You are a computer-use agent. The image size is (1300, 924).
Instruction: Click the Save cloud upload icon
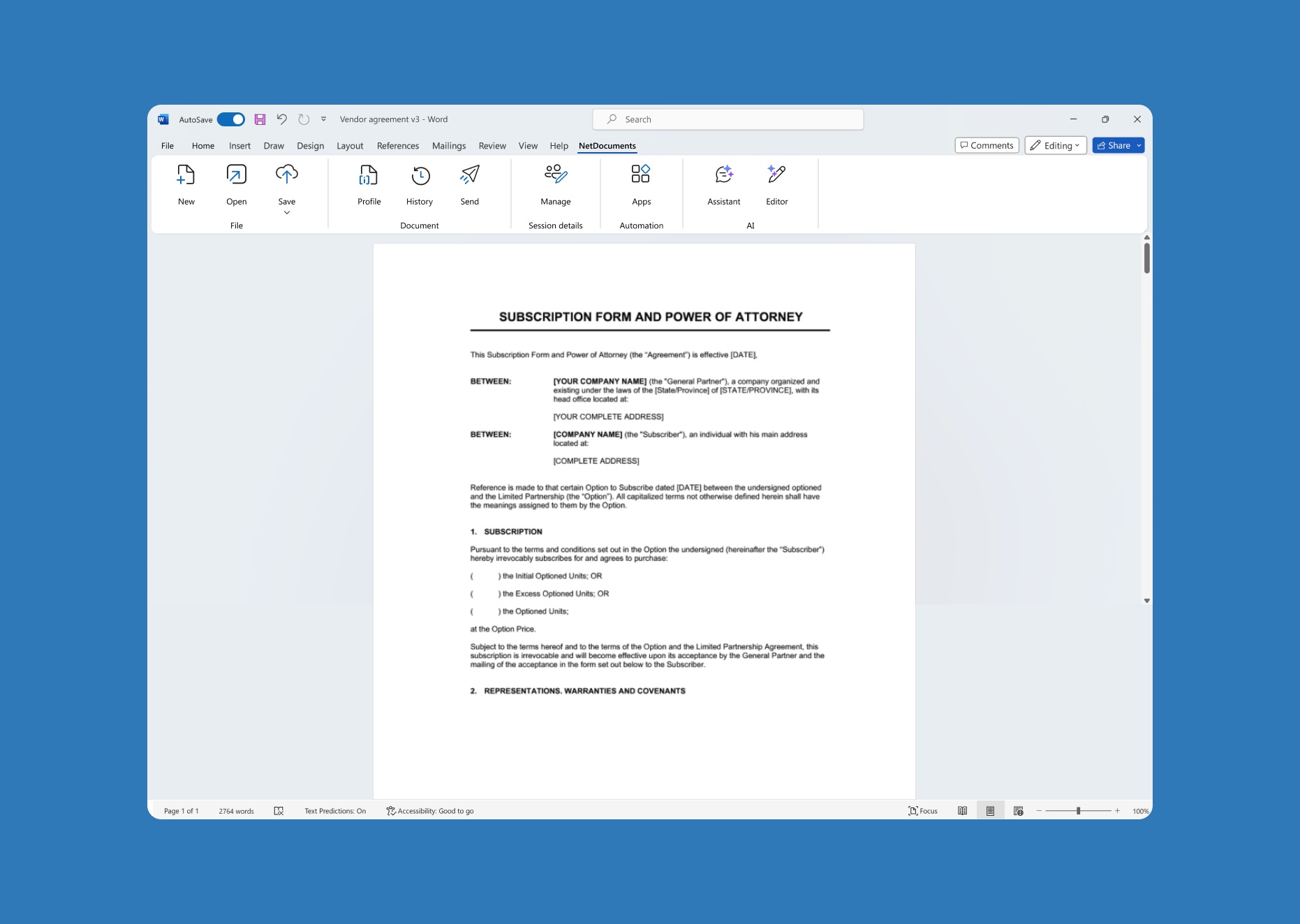click(x=287, y=175)
